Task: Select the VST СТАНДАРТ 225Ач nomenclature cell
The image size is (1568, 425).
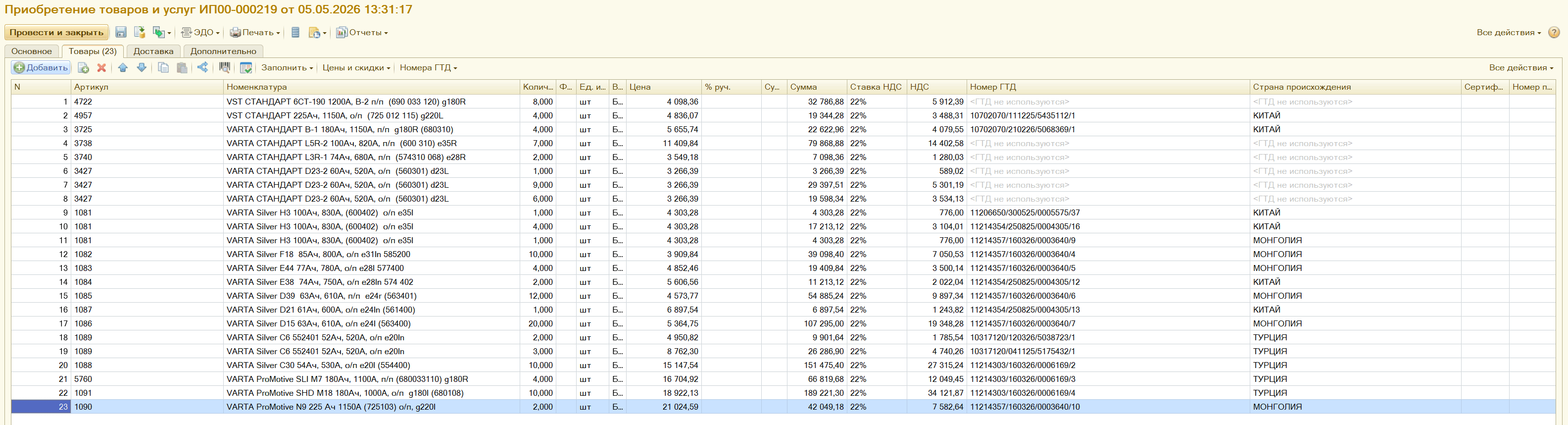Action: coord(371,116)
